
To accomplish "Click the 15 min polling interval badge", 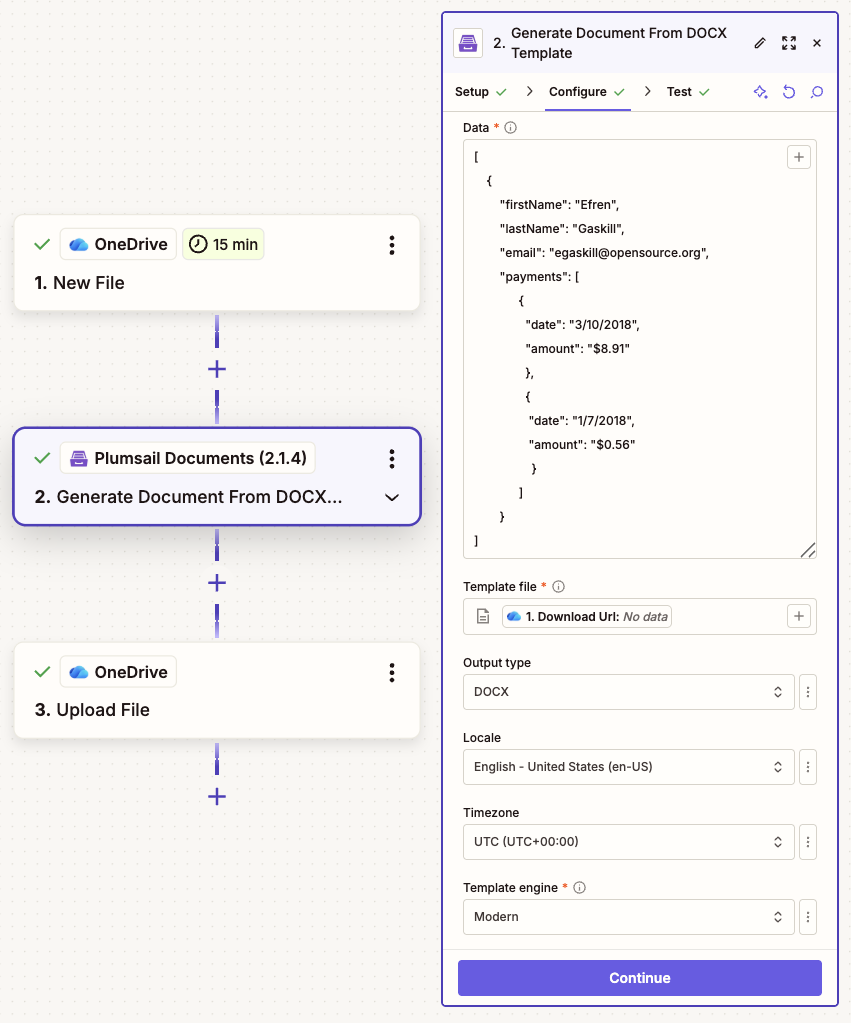I will tap(223, 245).
